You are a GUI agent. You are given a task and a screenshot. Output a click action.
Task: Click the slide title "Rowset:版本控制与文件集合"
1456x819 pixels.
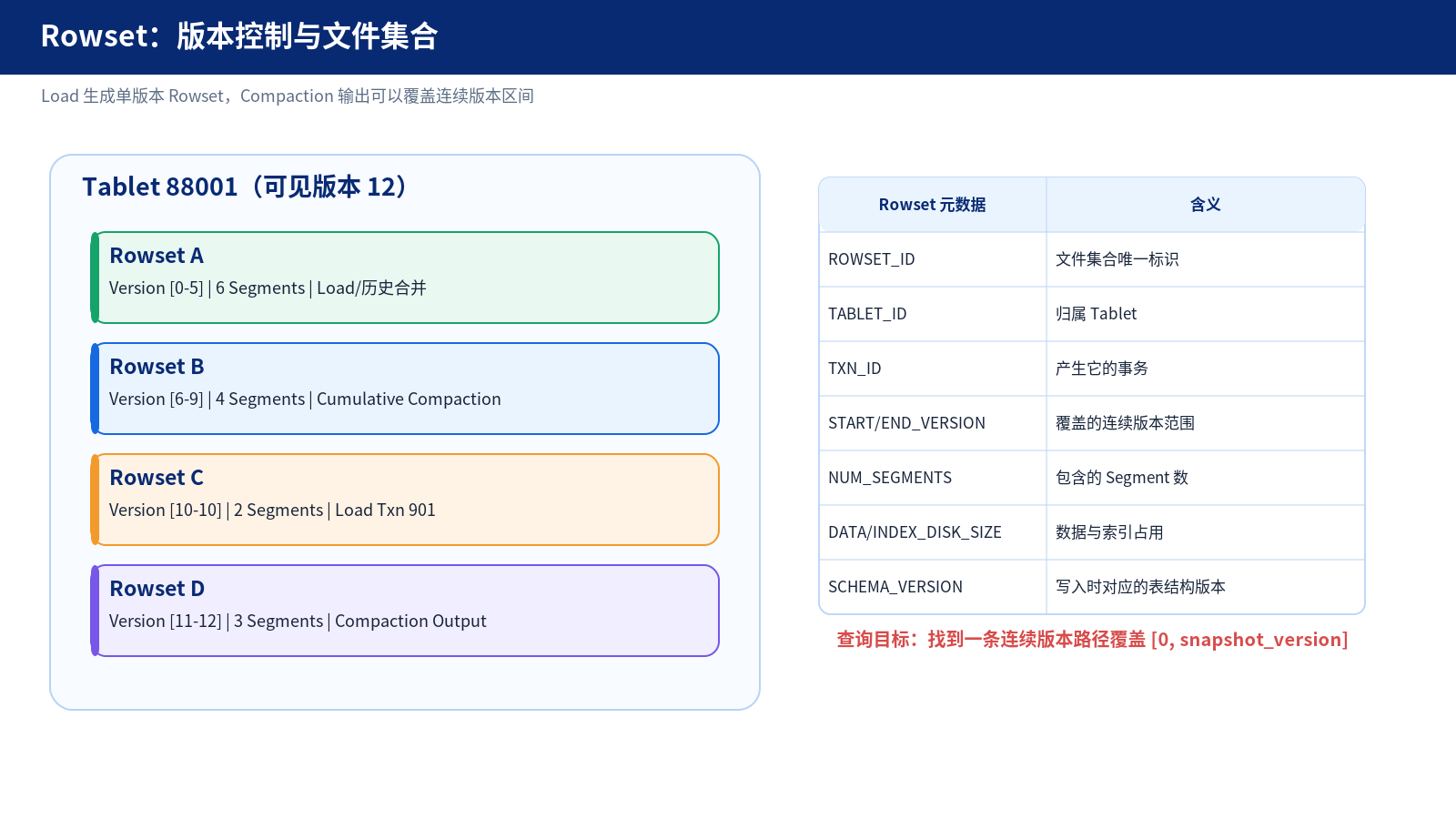pos(239,36)
